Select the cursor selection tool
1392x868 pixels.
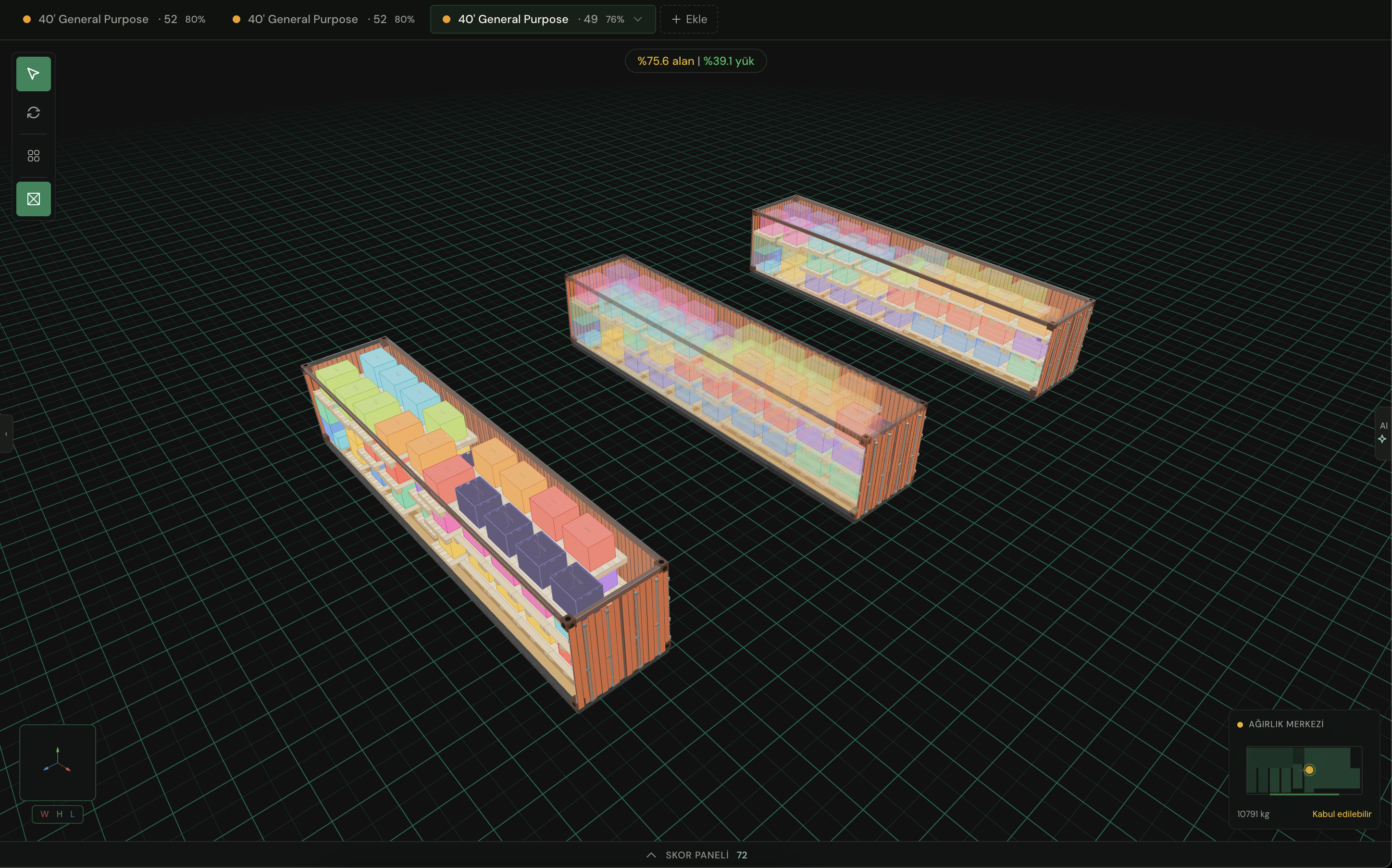(33, 74)
